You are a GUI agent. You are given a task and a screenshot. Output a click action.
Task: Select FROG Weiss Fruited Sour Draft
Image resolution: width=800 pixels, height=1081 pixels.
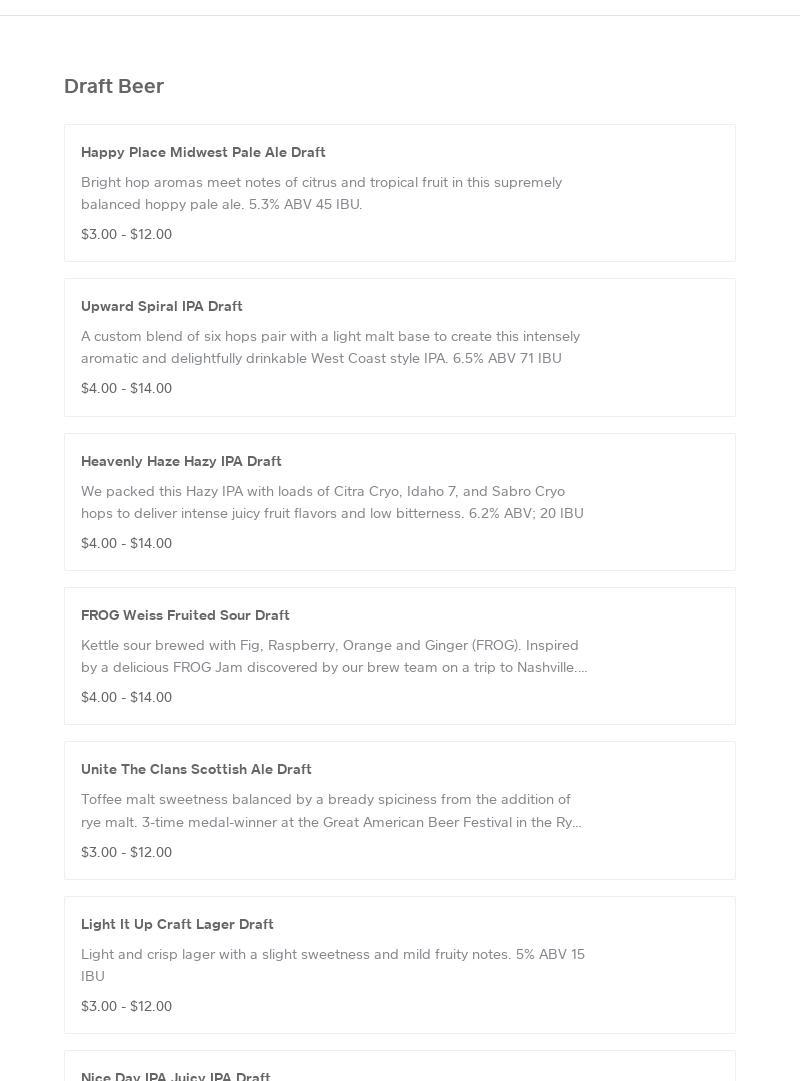click(x=185, y=615)
